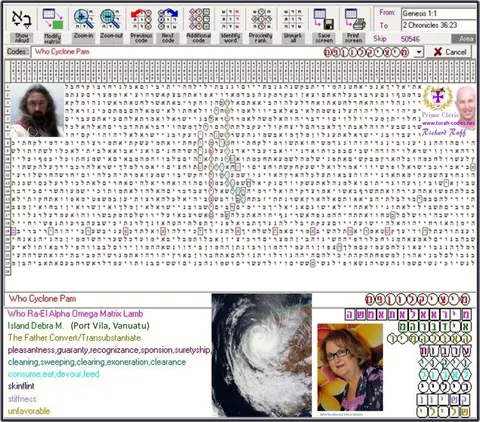Viewport: 480px width, 422px height.
Task: Click the Area button
Action: tap(464, 39)
